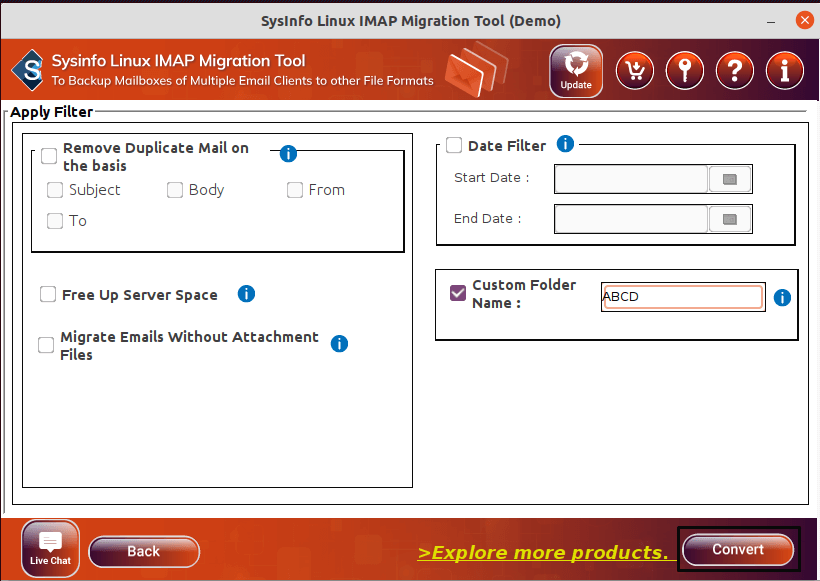Viewport: 820px width, 581px height.
Task: Check the Body option
Action: pos(175,190)
